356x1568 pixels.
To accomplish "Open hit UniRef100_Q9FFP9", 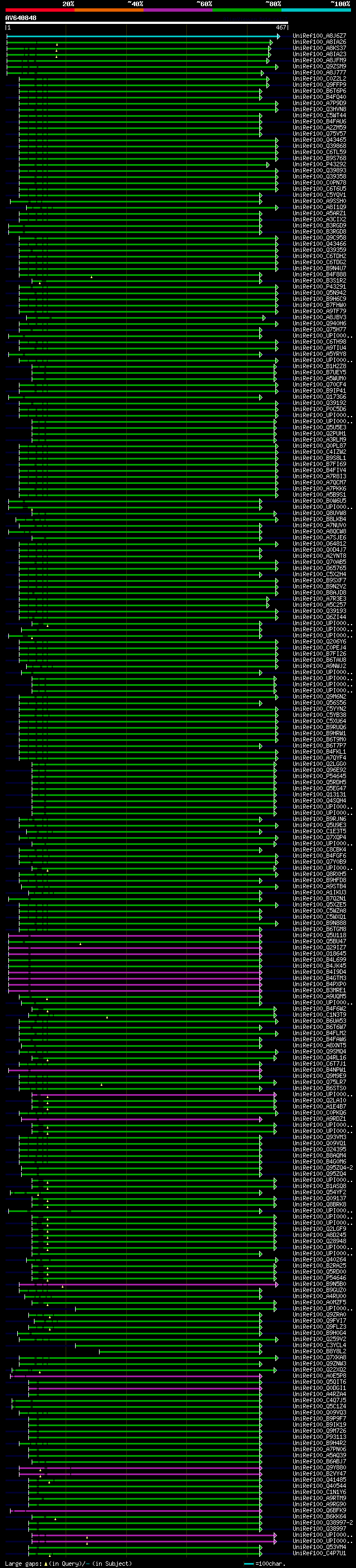I will click(x=319, y=85).
